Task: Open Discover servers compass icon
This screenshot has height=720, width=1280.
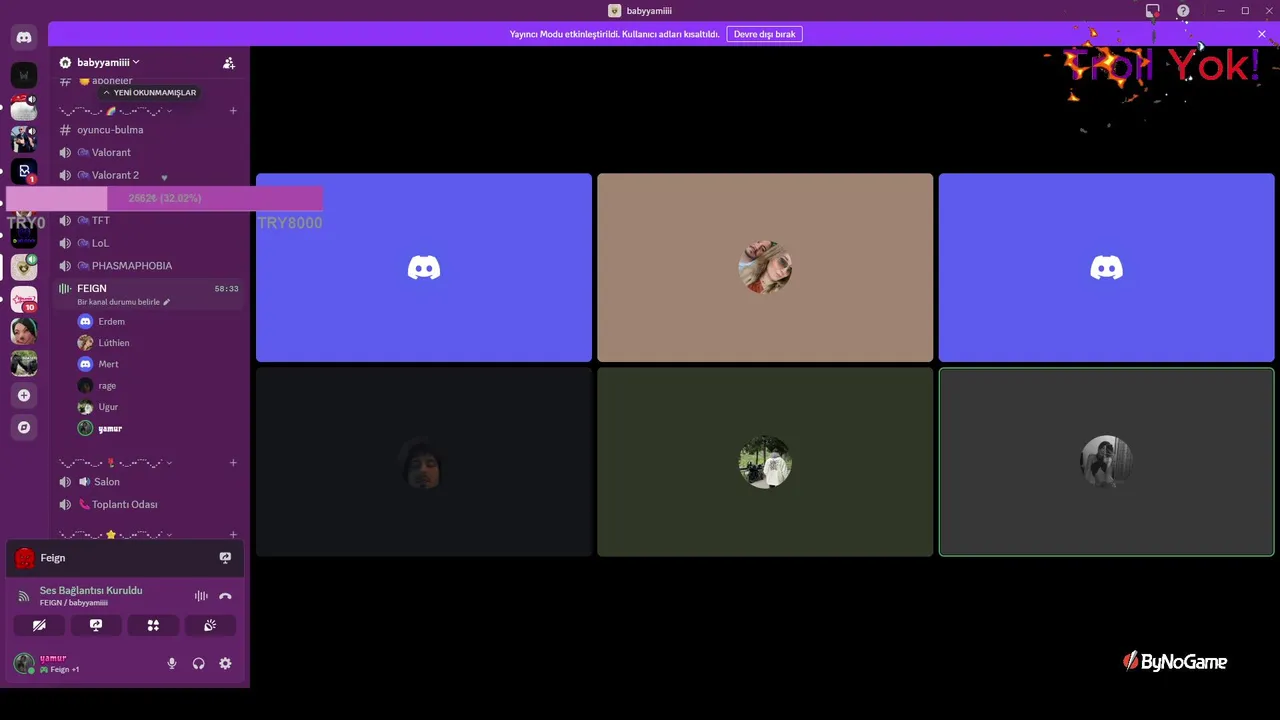Action: coord(24,427)
